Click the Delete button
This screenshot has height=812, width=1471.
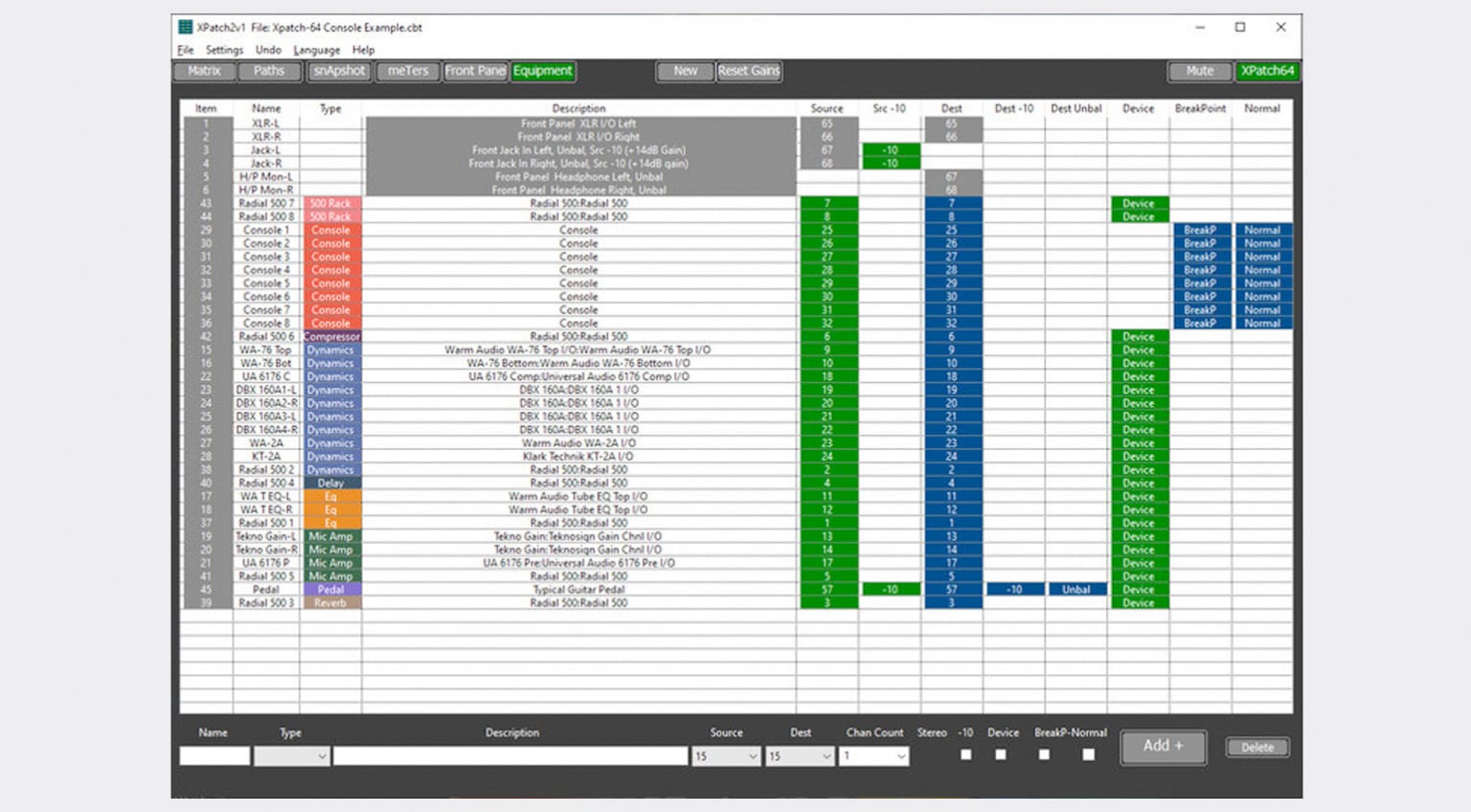[1257, 747]
